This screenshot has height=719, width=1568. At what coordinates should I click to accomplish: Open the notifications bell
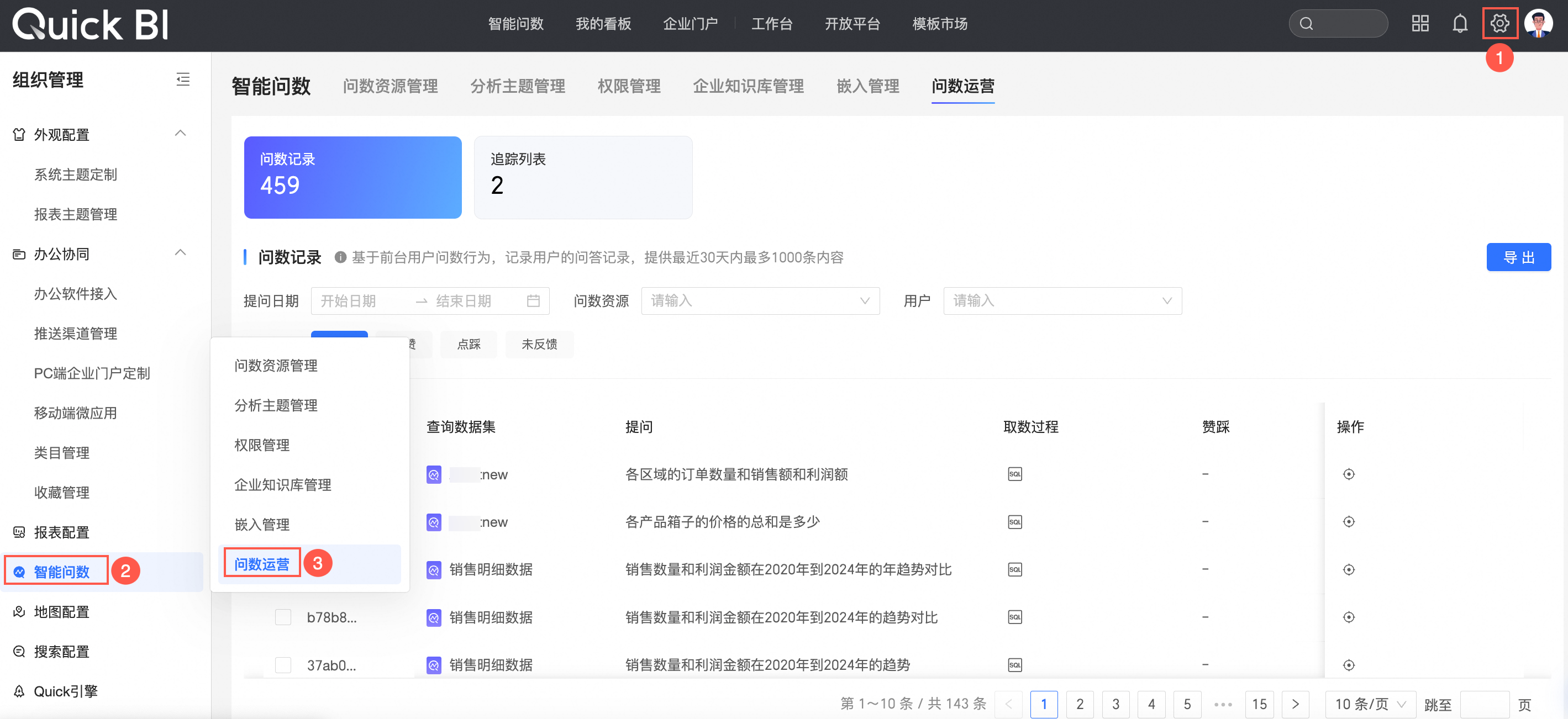tap(1460, 24)
